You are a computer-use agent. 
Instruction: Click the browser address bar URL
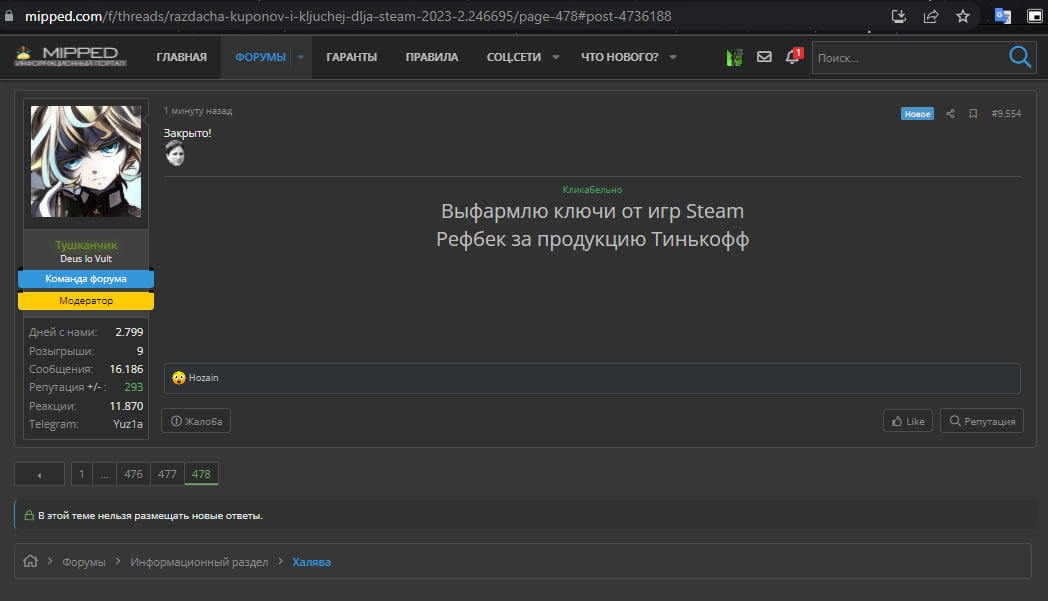tap(348, 16)
